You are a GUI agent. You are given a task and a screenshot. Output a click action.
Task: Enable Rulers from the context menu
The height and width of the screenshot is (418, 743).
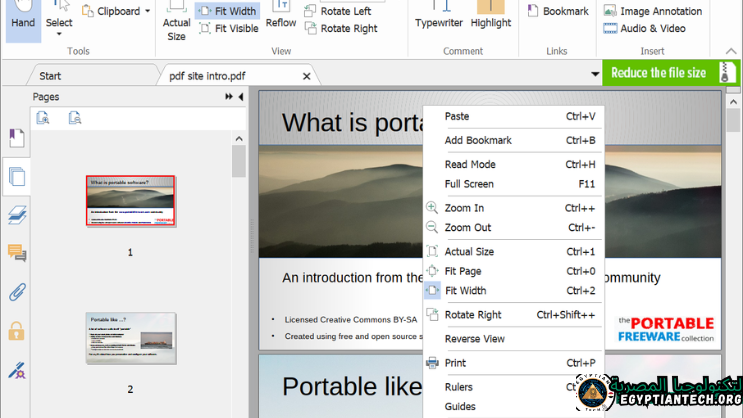tap(459, 387)
